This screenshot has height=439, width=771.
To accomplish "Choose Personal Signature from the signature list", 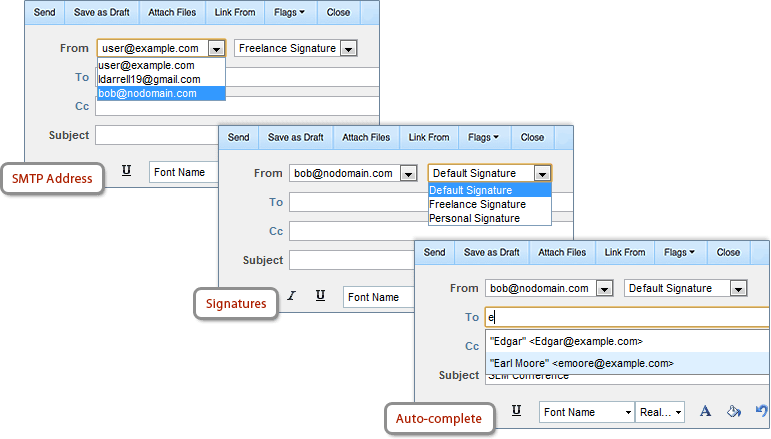I will point(475,218).
